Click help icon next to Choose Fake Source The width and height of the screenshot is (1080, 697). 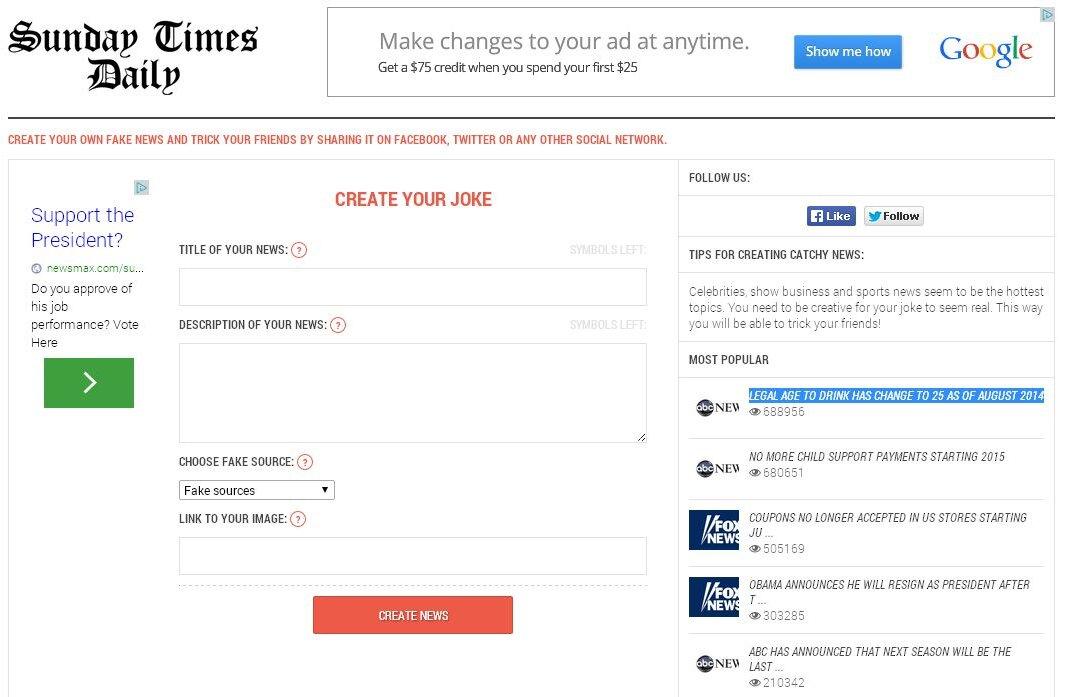click(x=305, y=462)
